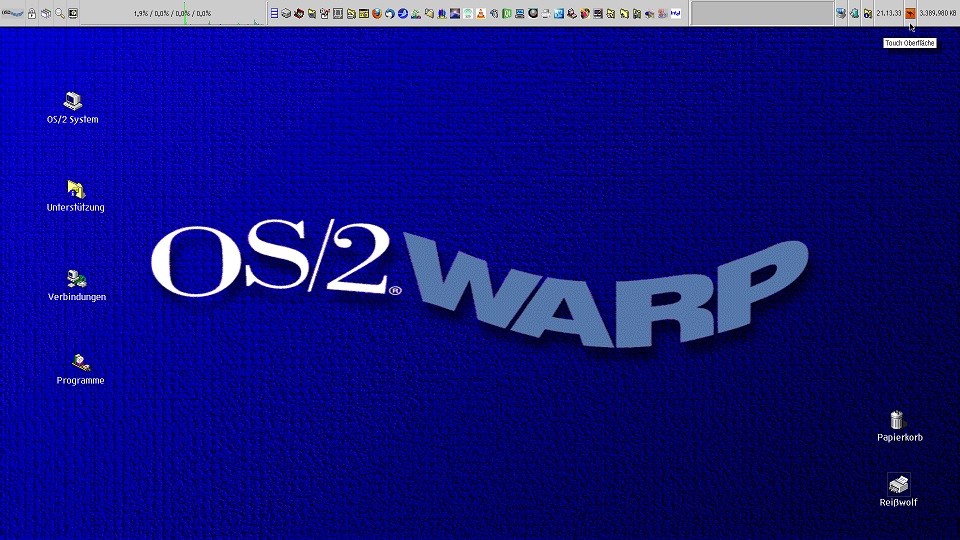This screenshot has height=540, width=960.
Task: Click the dark sphere icon in toolbar
Action: coord(533,13)
